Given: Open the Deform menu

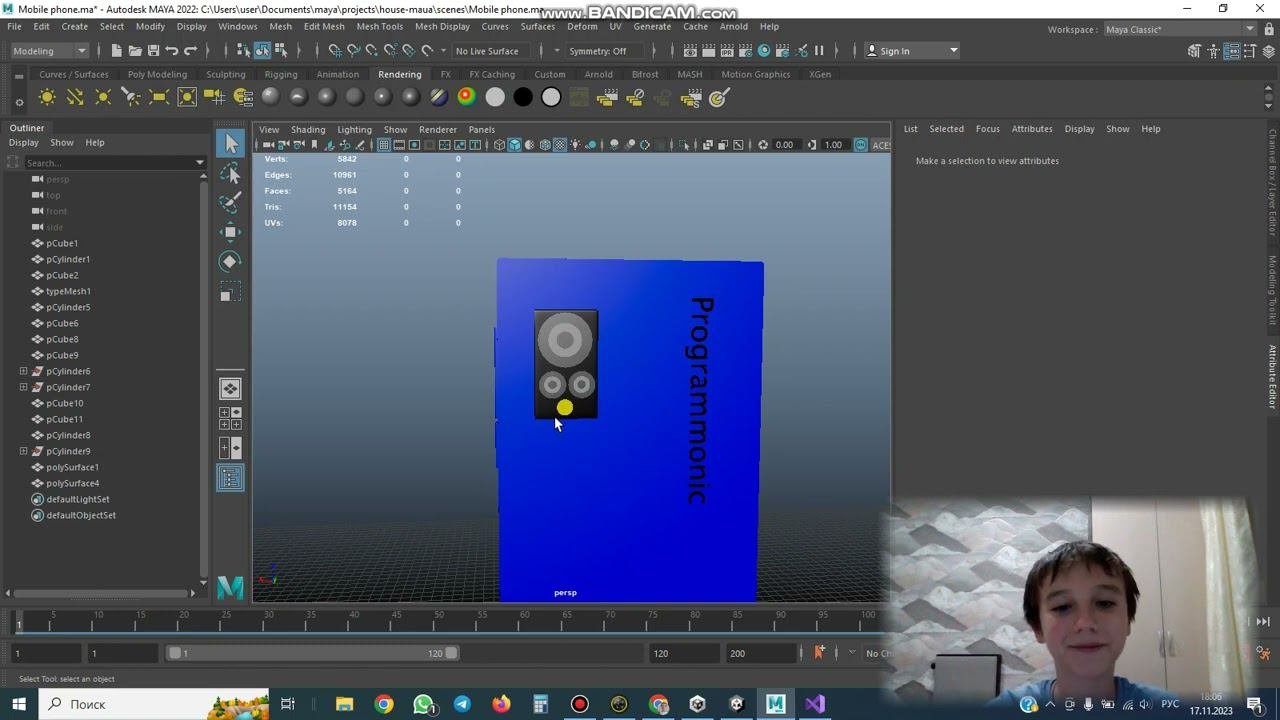Looking at the screenshot, I should tap(582, 26).
